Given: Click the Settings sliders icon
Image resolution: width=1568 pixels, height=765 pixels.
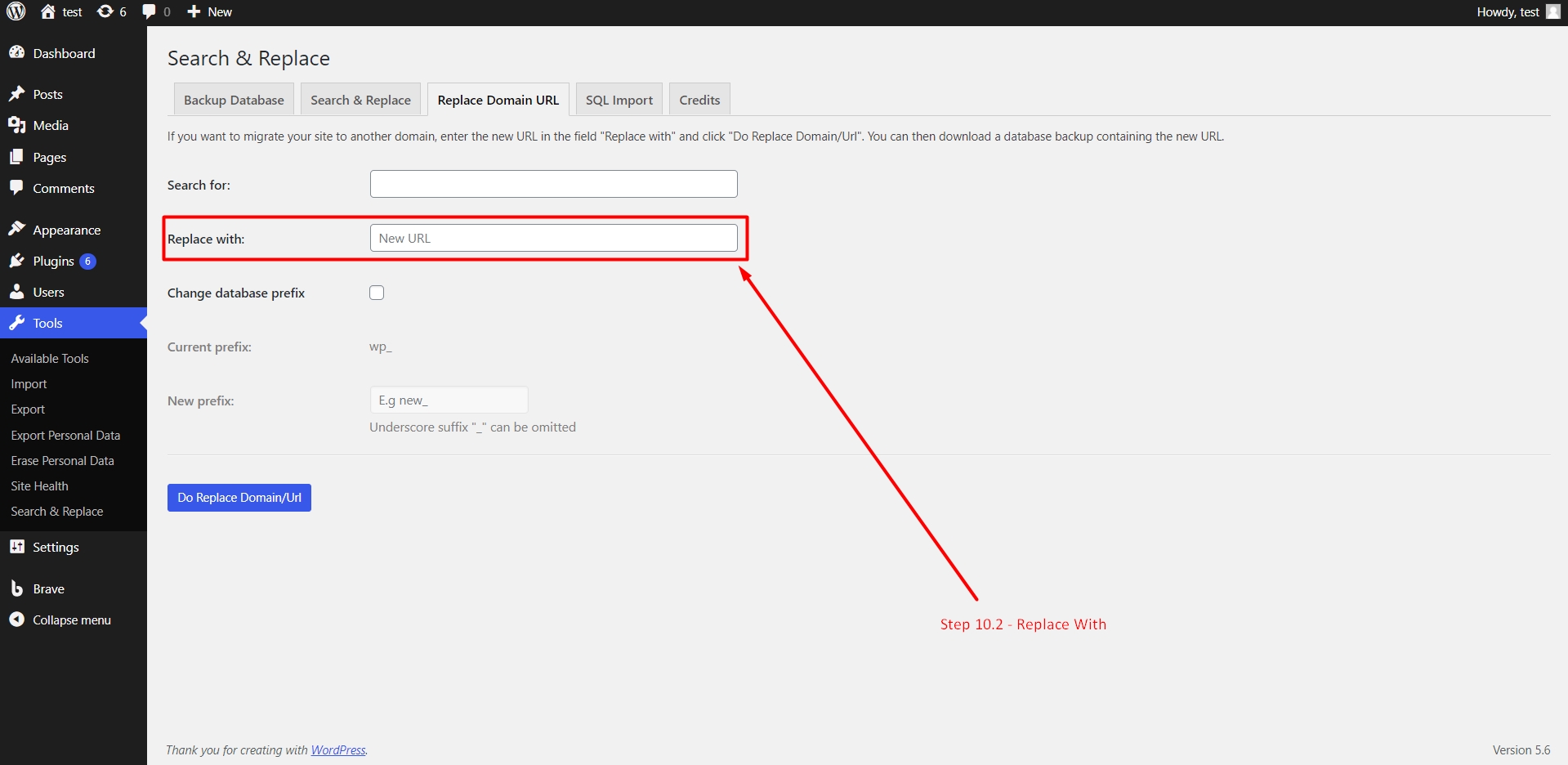Looking at the screenshot, I should [17, 547].
